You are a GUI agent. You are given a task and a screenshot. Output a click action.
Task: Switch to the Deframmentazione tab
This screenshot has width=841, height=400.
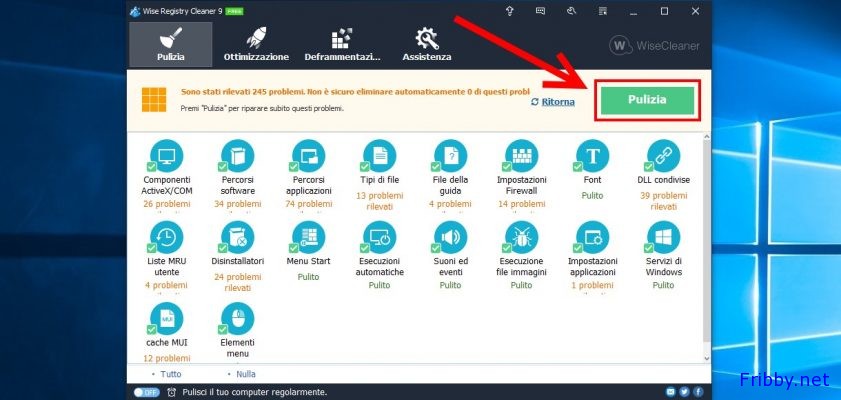click(x=342, y=44)
